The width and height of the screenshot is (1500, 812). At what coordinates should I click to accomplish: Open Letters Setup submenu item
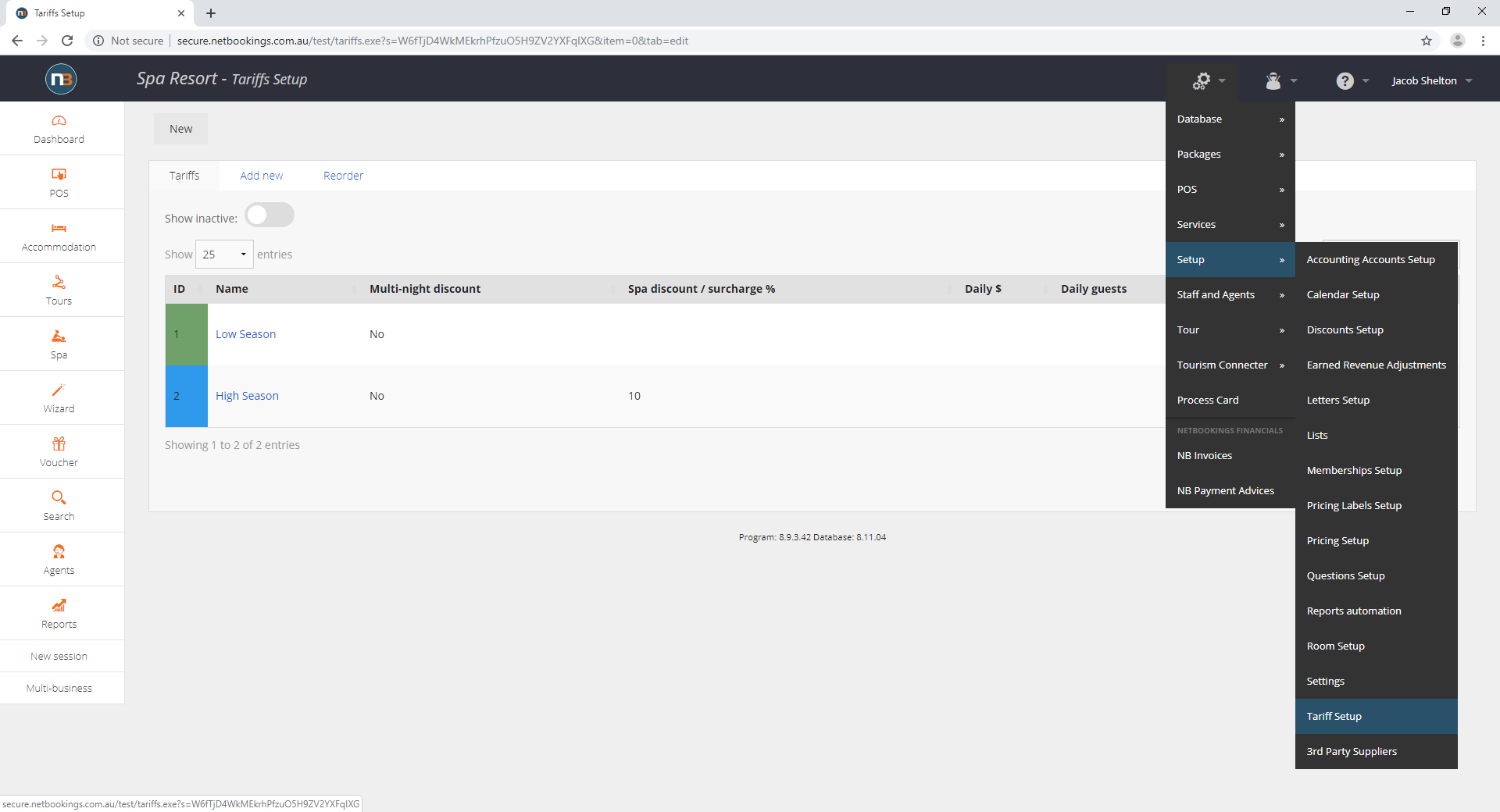tap(1377, 400)
